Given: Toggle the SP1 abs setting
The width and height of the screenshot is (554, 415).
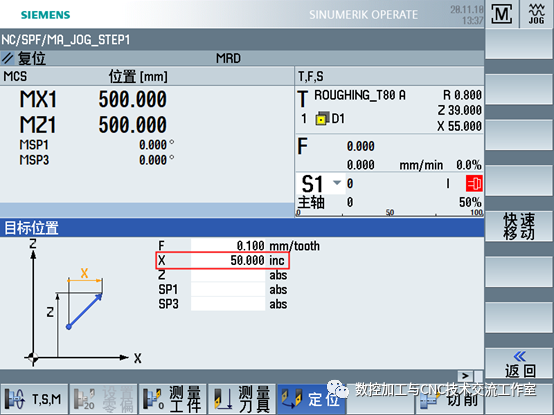Looking at the screenshot, I should [x=278, y=290].
